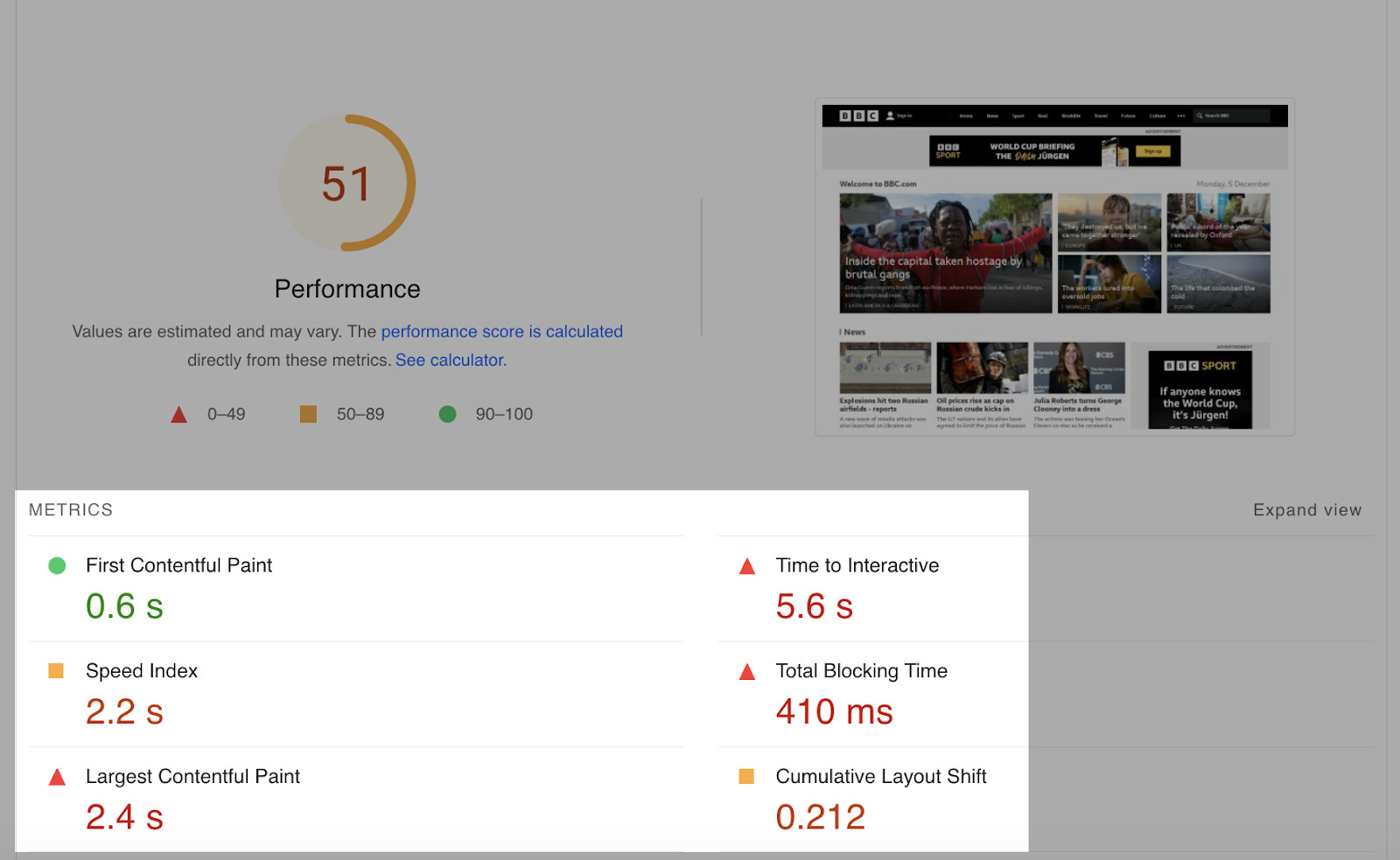Viewport: 1400px width, 860px height.
Task: Click the red triangle in the 0–49 legend
Action: 179,414
